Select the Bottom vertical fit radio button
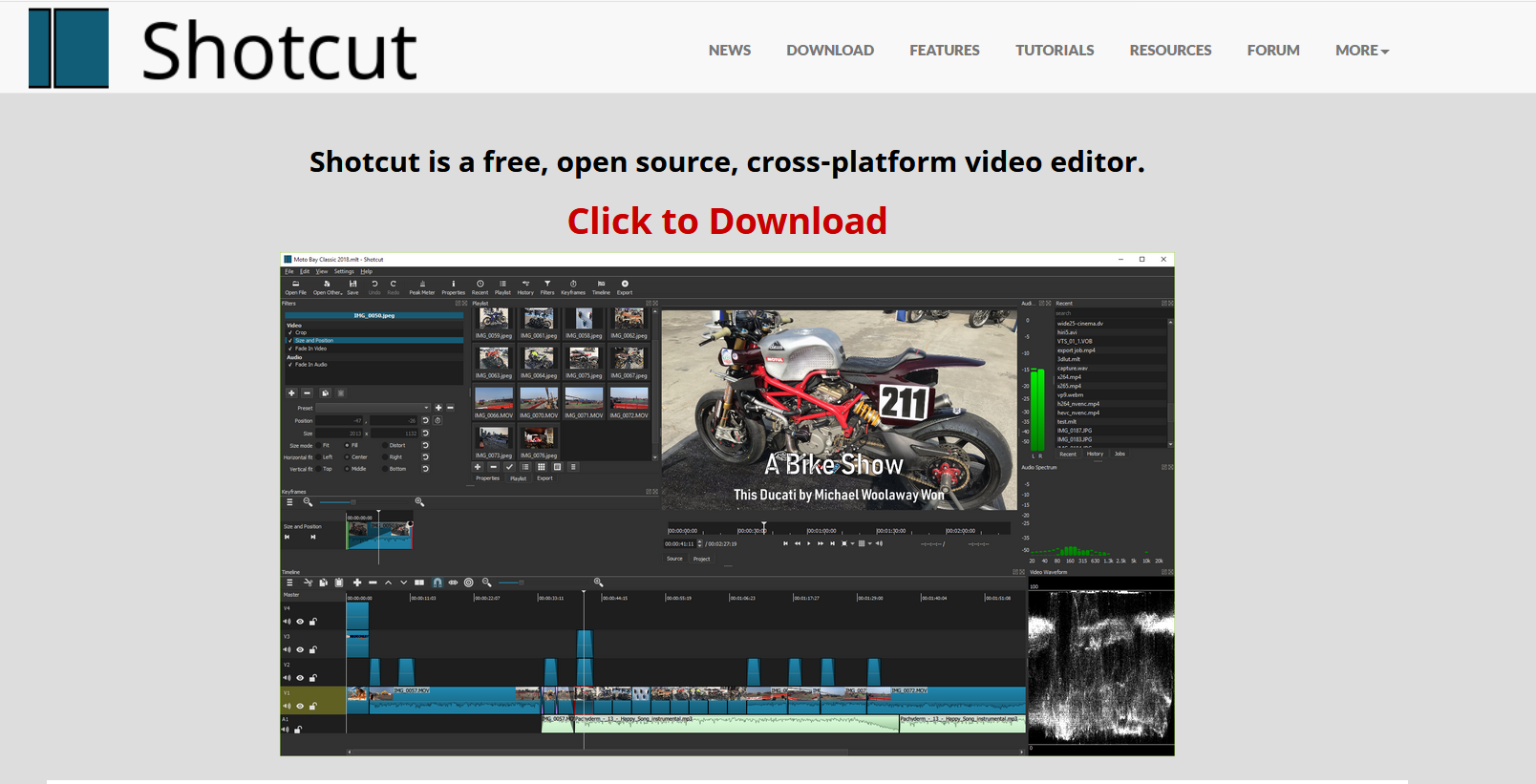 [x=386, y=469]
